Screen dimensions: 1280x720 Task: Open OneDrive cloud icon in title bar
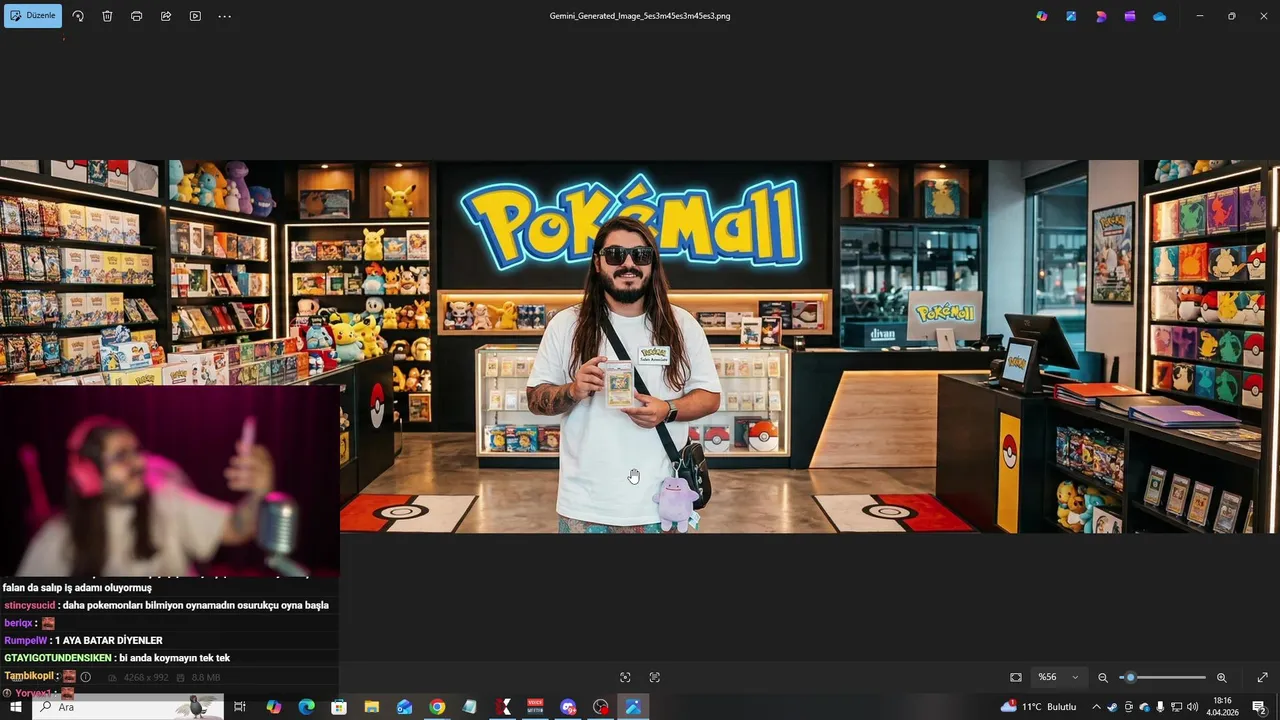click(x=1160, y=16)
